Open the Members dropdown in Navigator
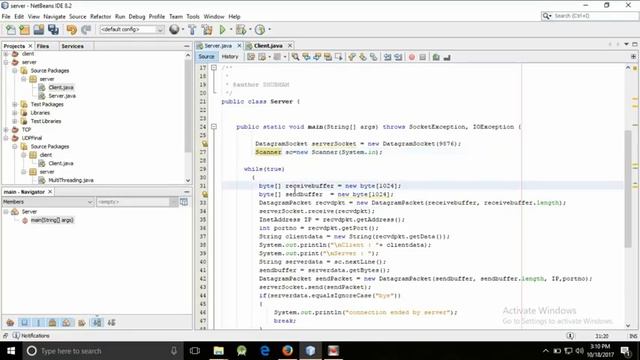640x360 pixels. (48, 202)
